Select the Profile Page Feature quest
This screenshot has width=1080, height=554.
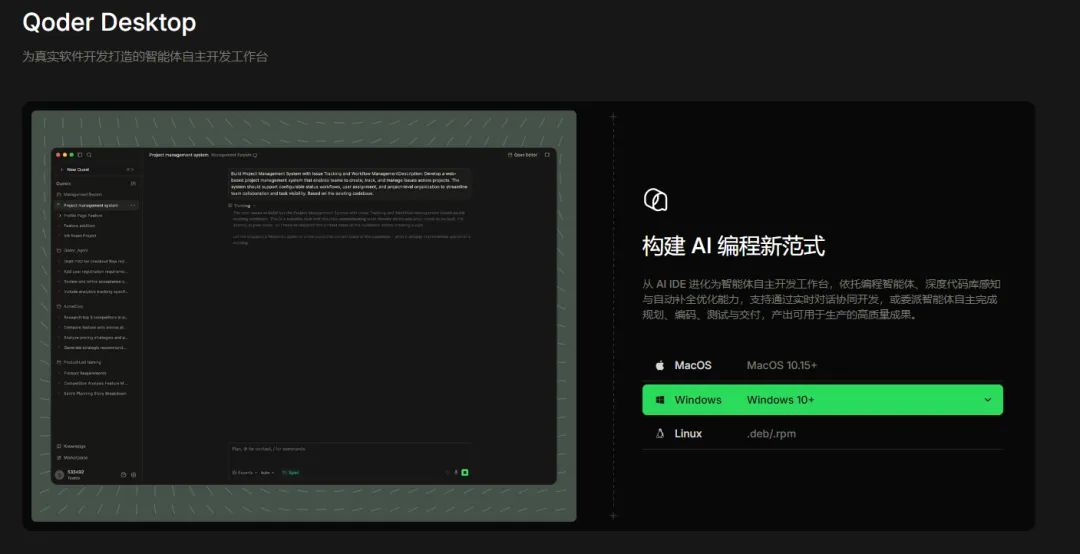(x=83, y=216)
